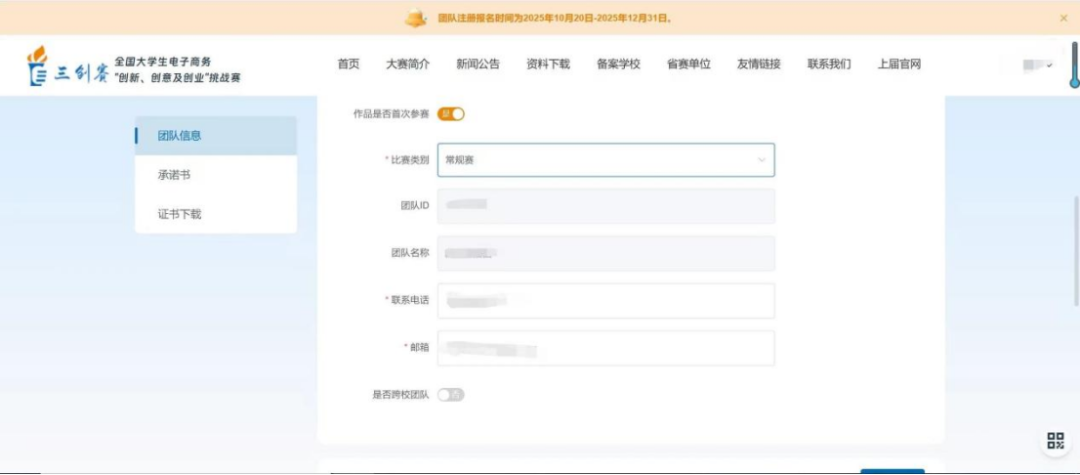The width and height of the screenshot is (1080, 475).
Task: Expand the 比赛类别 dropdown
Action: pyautogui.click(x=605, y=160)
